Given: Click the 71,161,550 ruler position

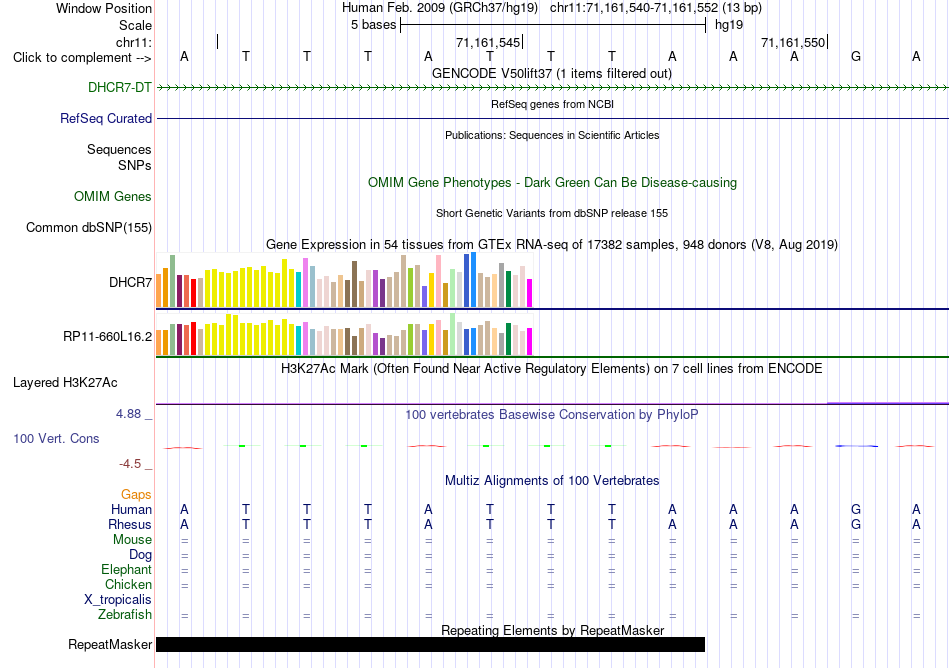Looking at the screenshot, I should 792,42.
